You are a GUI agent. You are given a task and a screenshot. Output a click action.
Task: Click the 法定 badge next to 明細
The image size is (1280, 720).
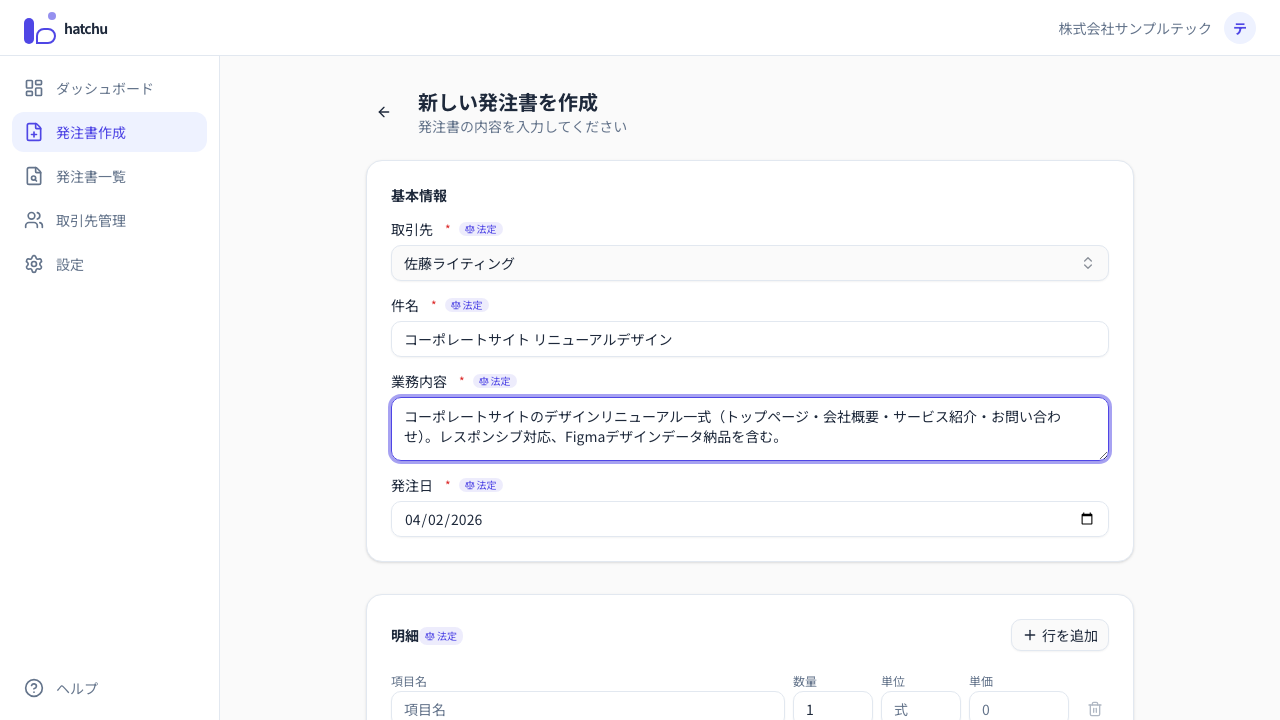[x=441, y=636]
